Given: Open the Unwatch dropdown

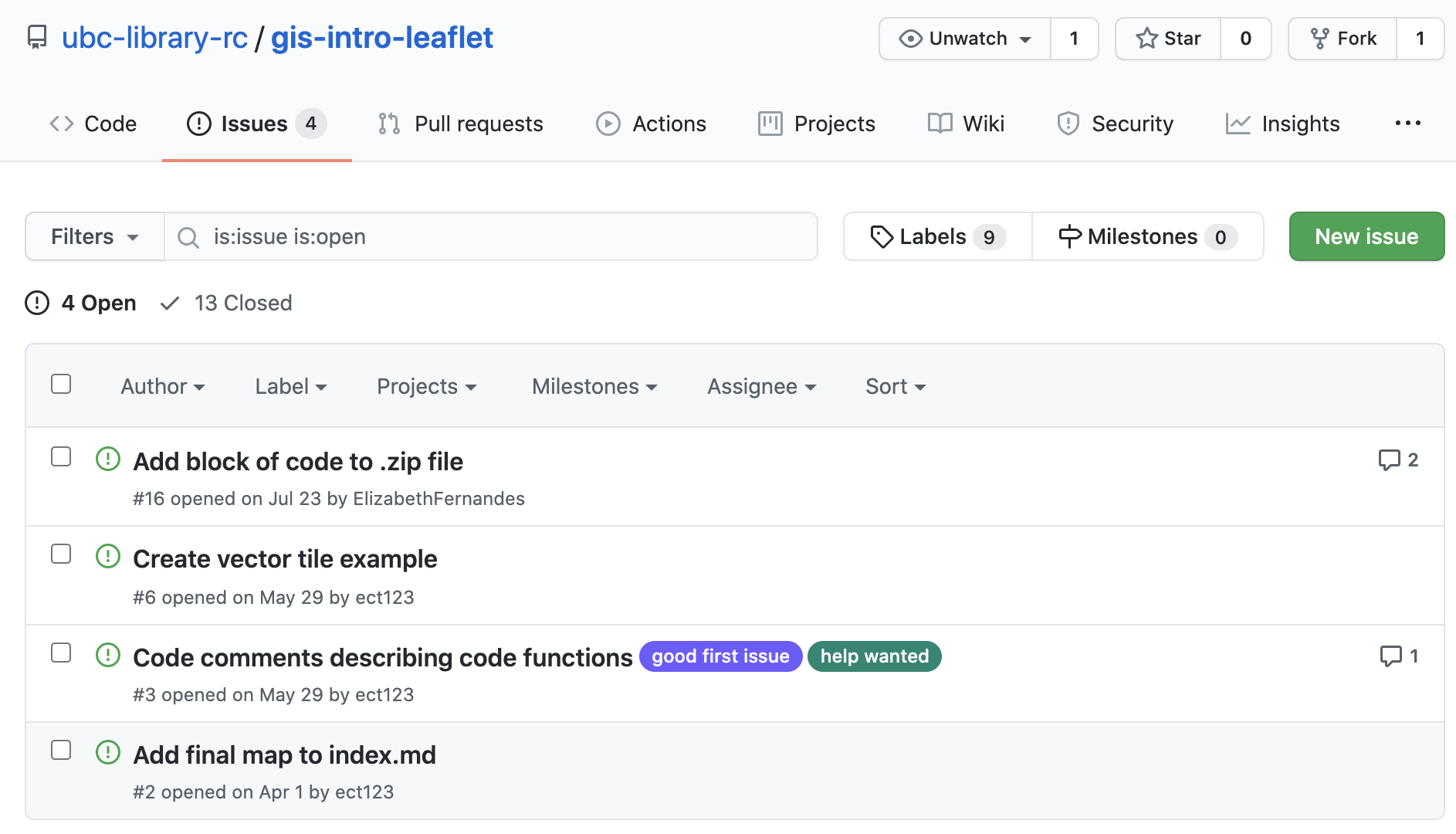Looking at the screenshot, I should coord(965,39).
